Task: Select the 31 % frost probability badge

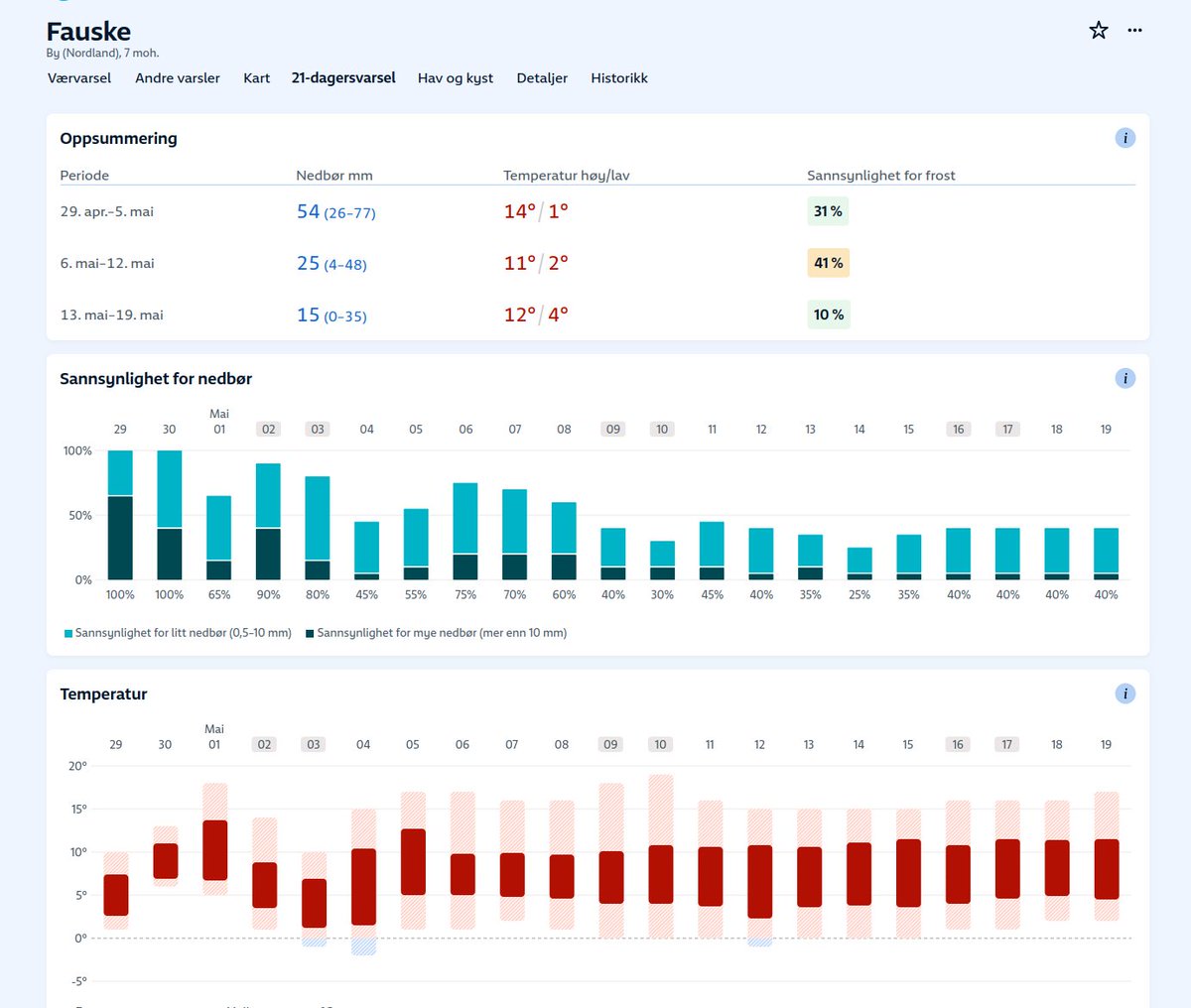Action: pos(829,210)
